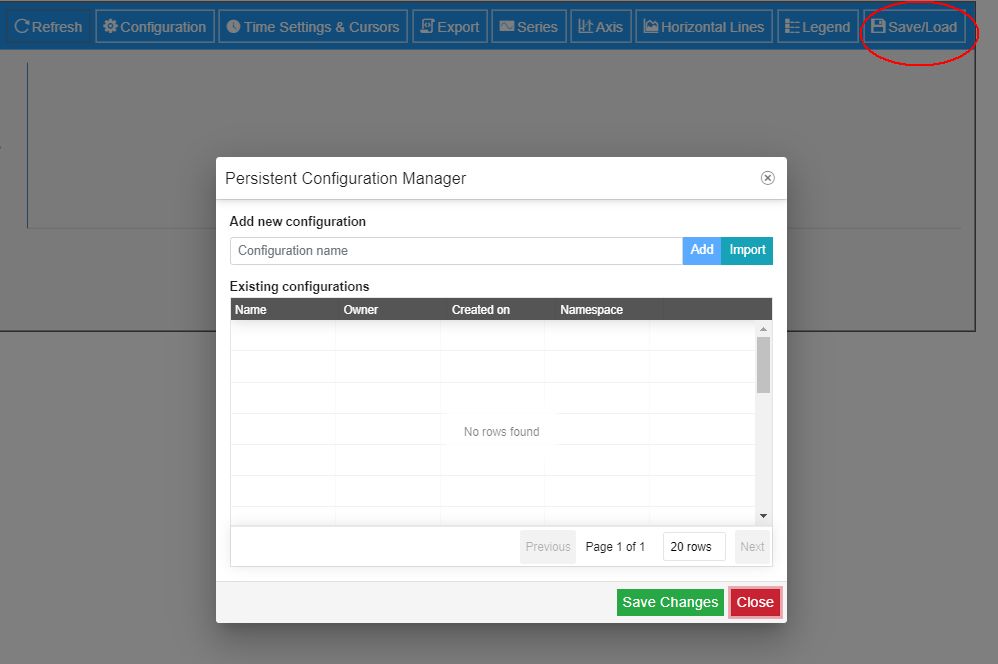Click the Refresh toolbar button

[48, 27]
